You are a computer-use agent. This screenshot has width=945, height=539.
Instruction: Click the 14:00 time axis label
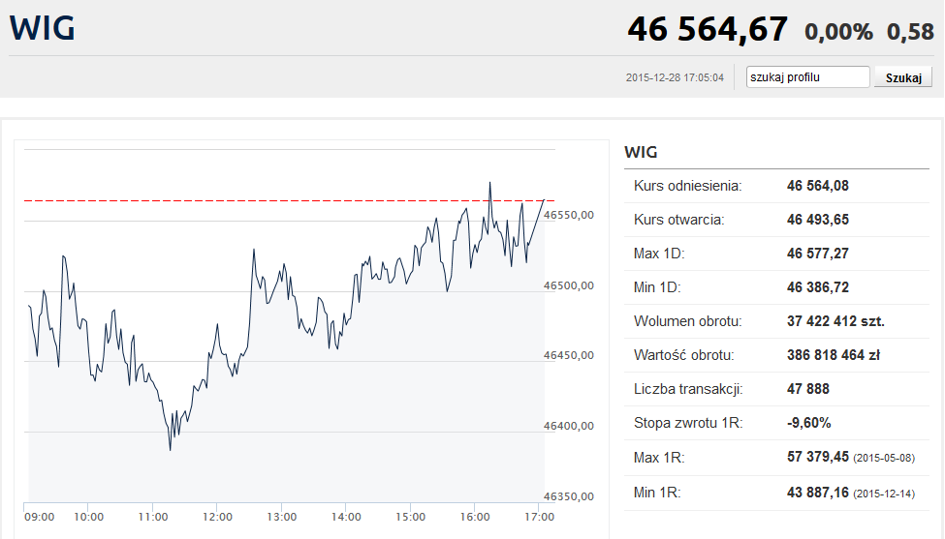pos(346,517)
